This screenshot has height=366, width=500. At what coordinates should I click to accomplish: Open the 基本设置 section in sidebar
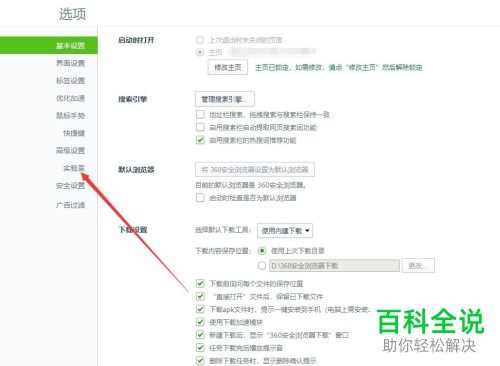(49, 45)
